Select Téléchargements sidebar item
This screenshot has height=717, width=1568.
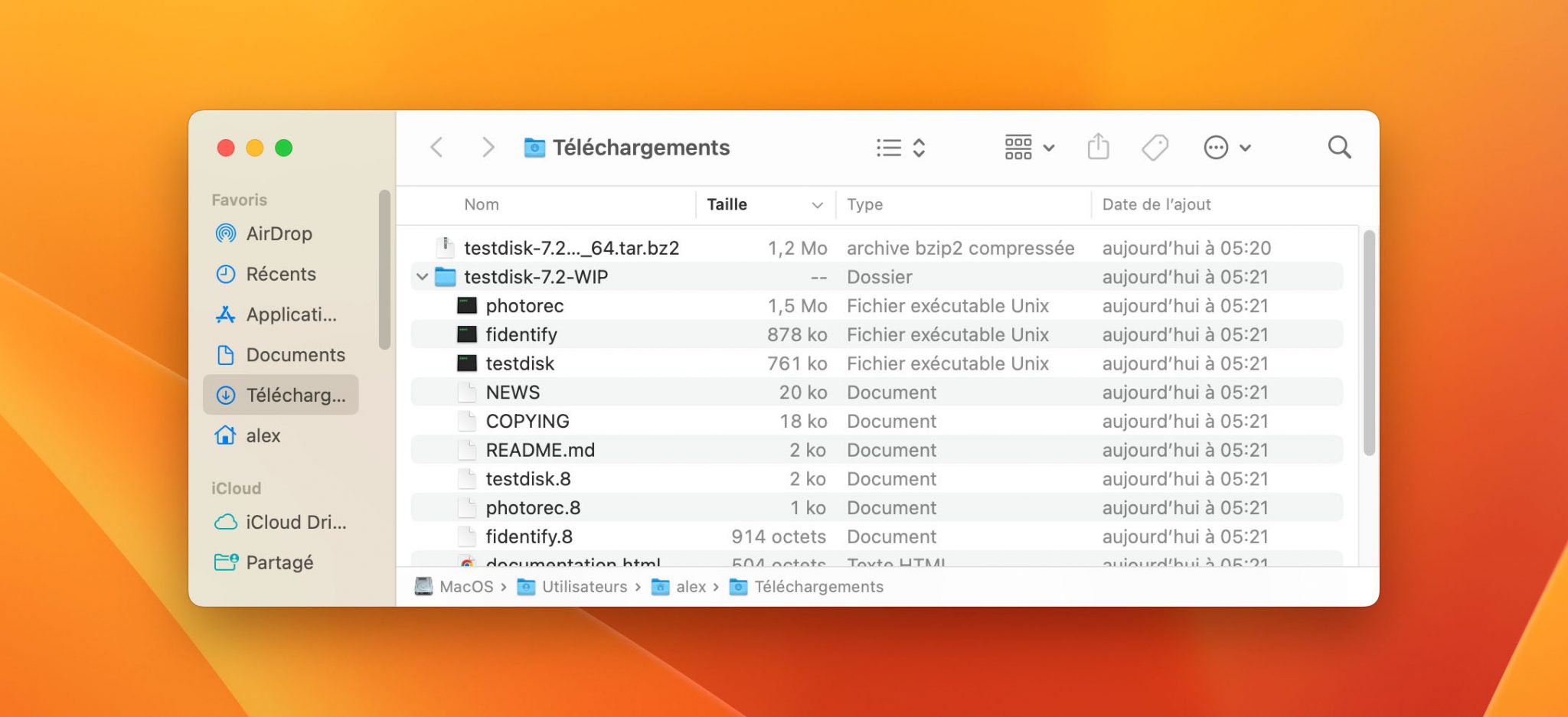280,395
